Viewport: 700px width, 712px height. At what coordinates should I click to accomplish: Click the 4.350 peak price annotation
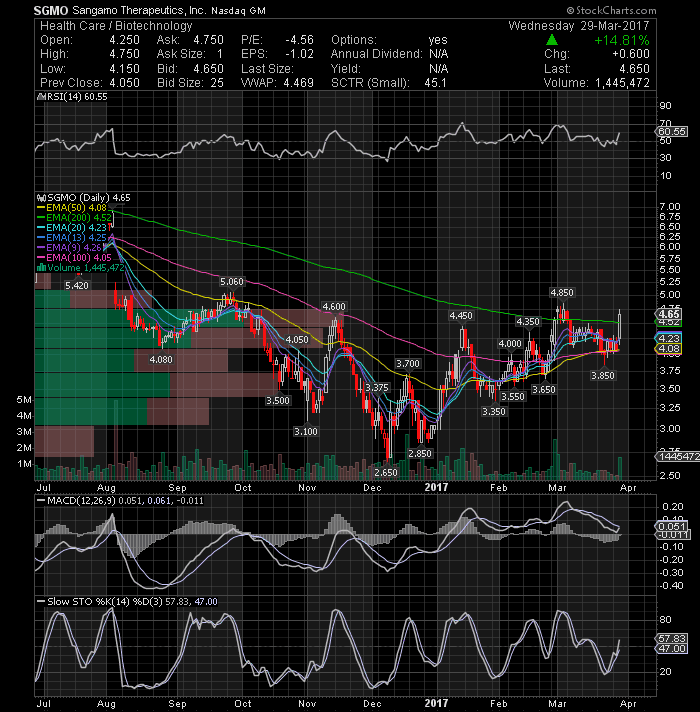528,322
